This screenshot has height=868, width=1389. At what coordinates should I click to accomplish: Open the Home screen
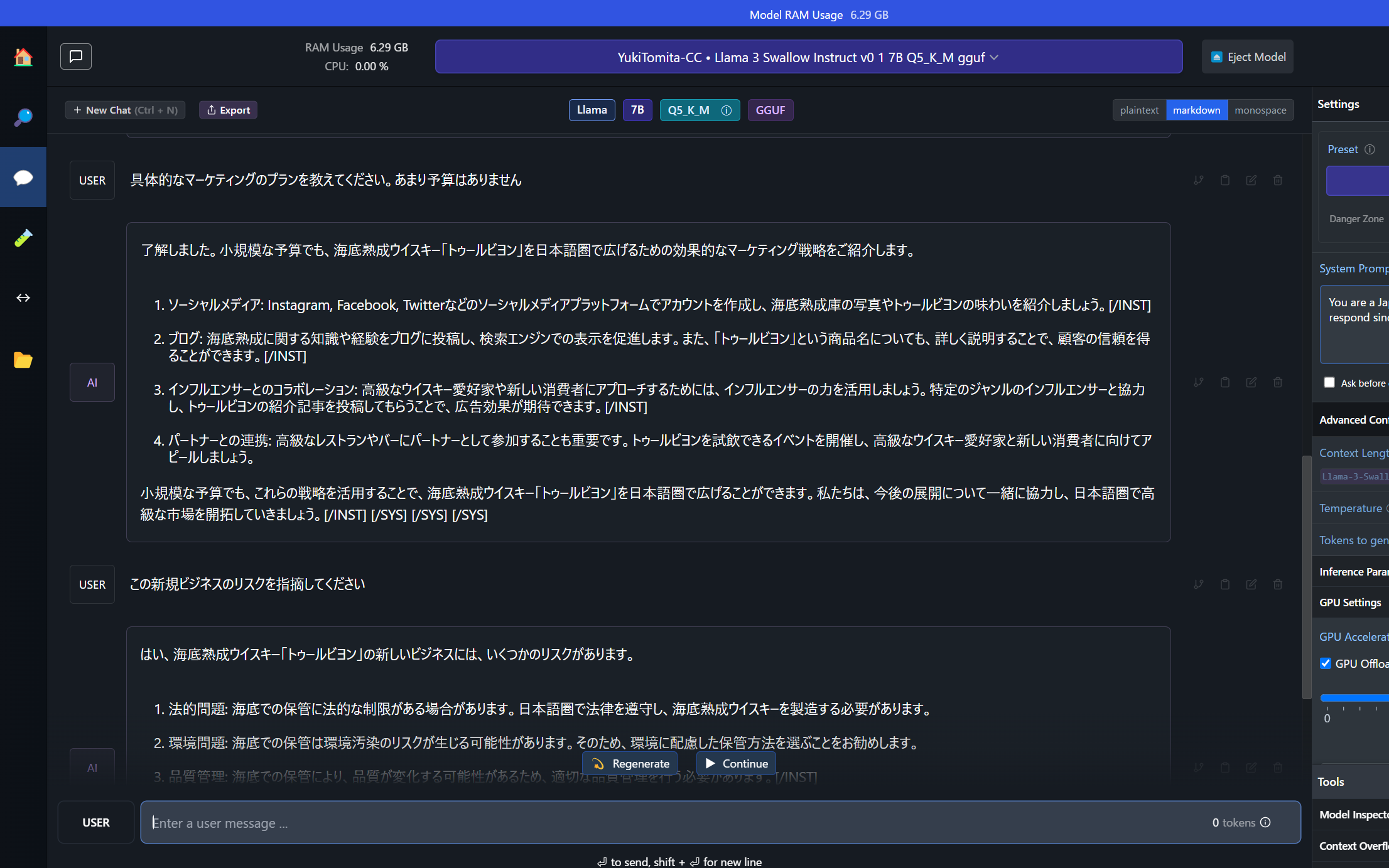[x=23, y=56]
